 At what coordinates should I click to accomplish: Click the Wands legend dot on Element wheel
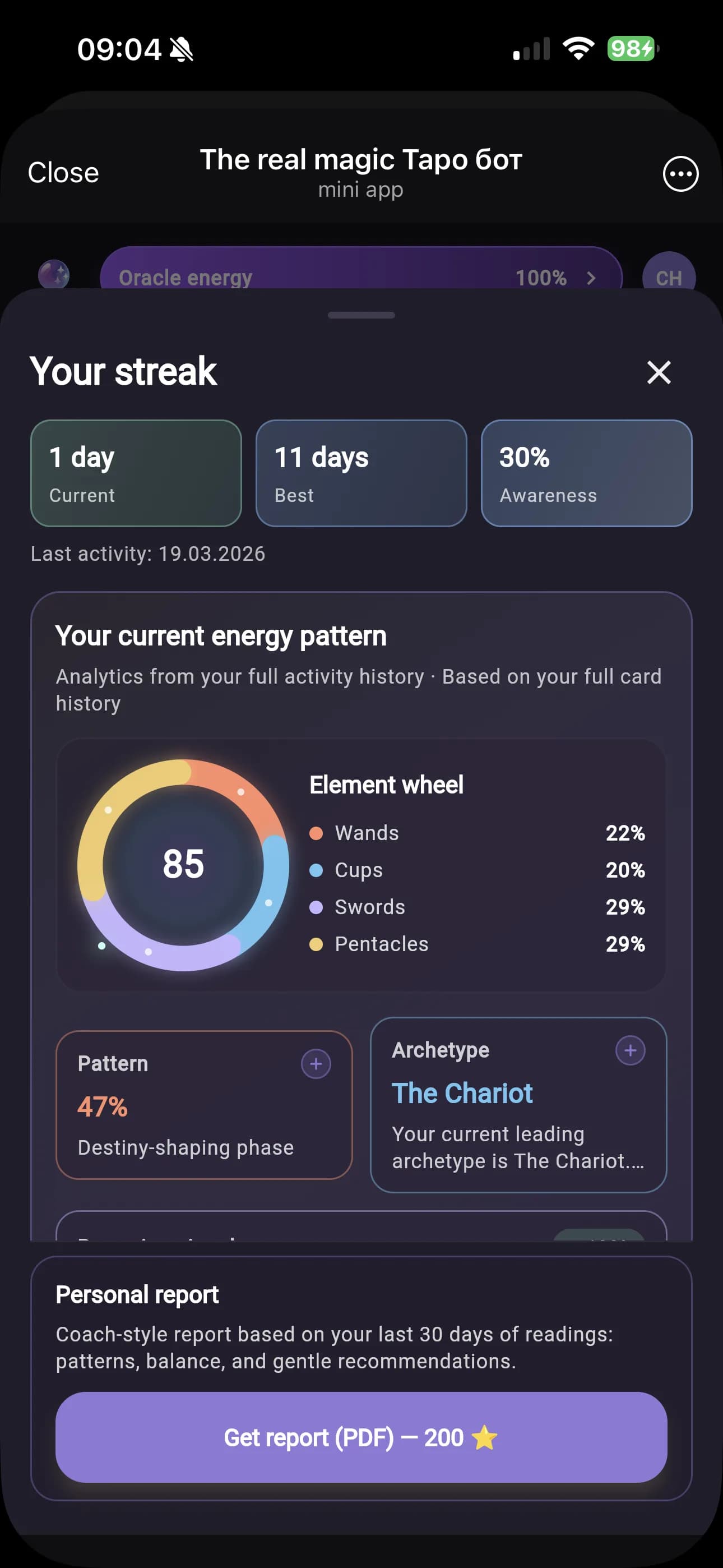point(316,833)
